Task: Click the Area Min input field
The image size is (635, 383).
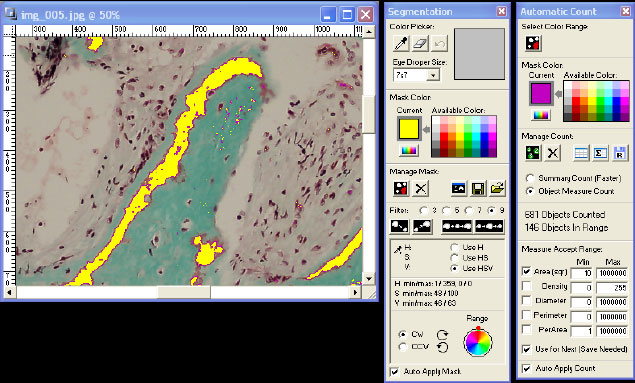Action: [582, 273]
